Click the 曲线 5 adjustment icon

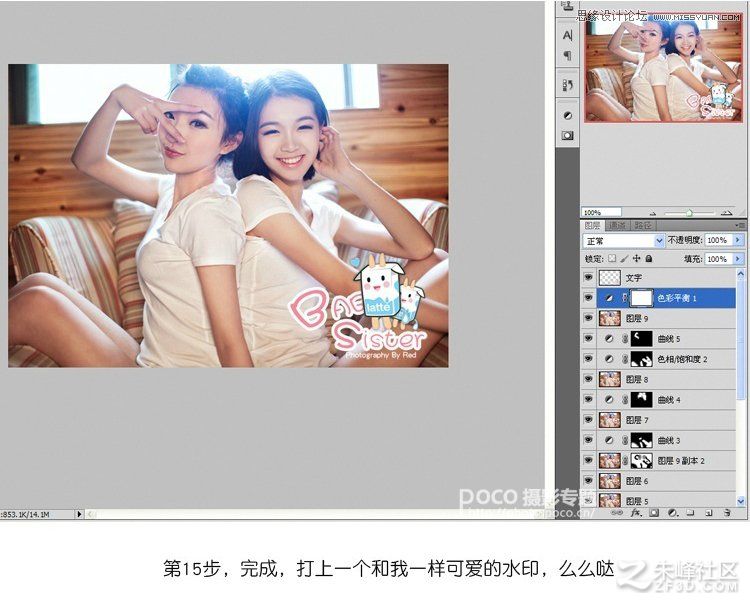coord(609,339)
